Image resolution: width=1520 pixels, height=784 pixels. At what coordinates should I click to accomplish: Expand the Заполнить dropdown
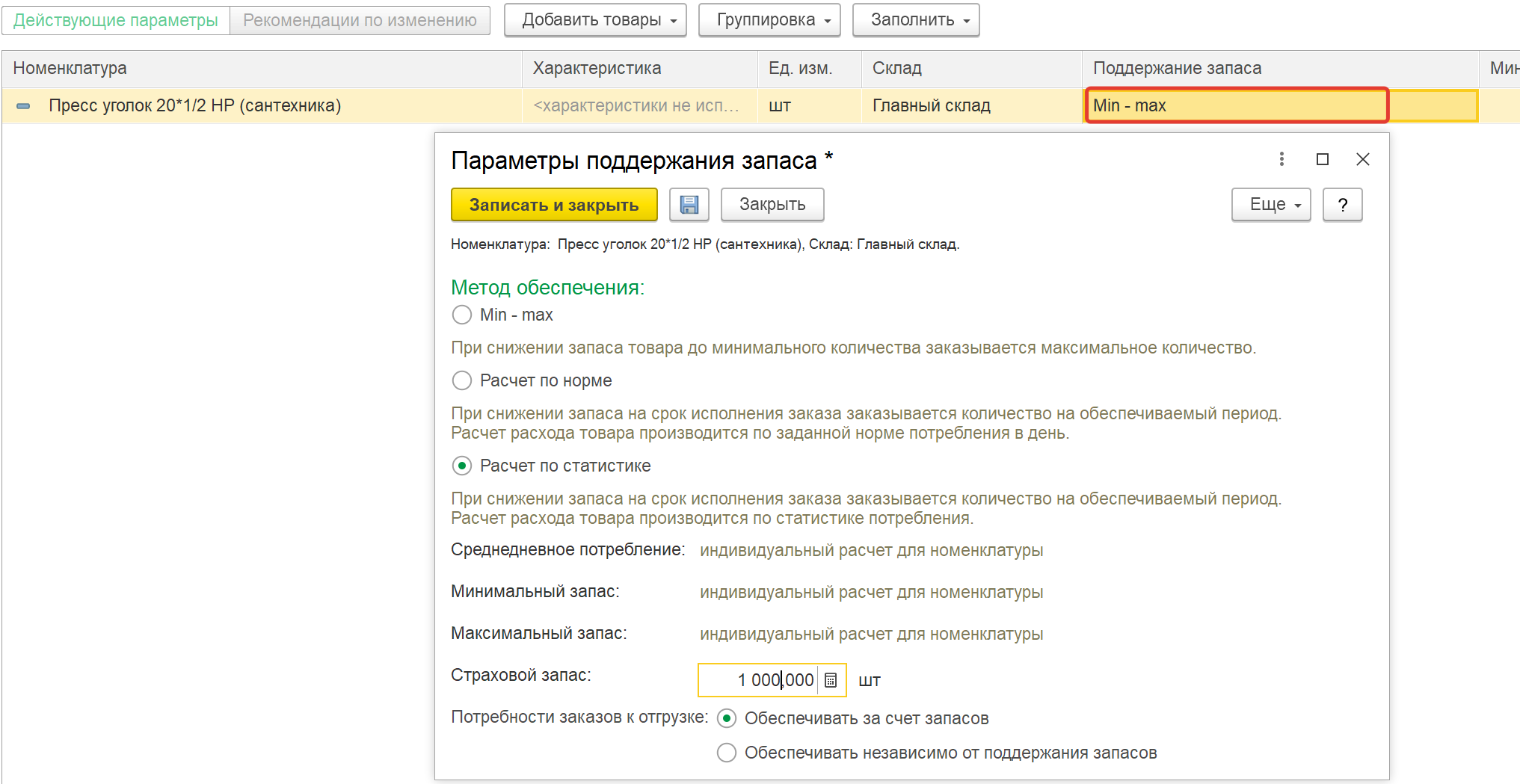pos(915,20)
